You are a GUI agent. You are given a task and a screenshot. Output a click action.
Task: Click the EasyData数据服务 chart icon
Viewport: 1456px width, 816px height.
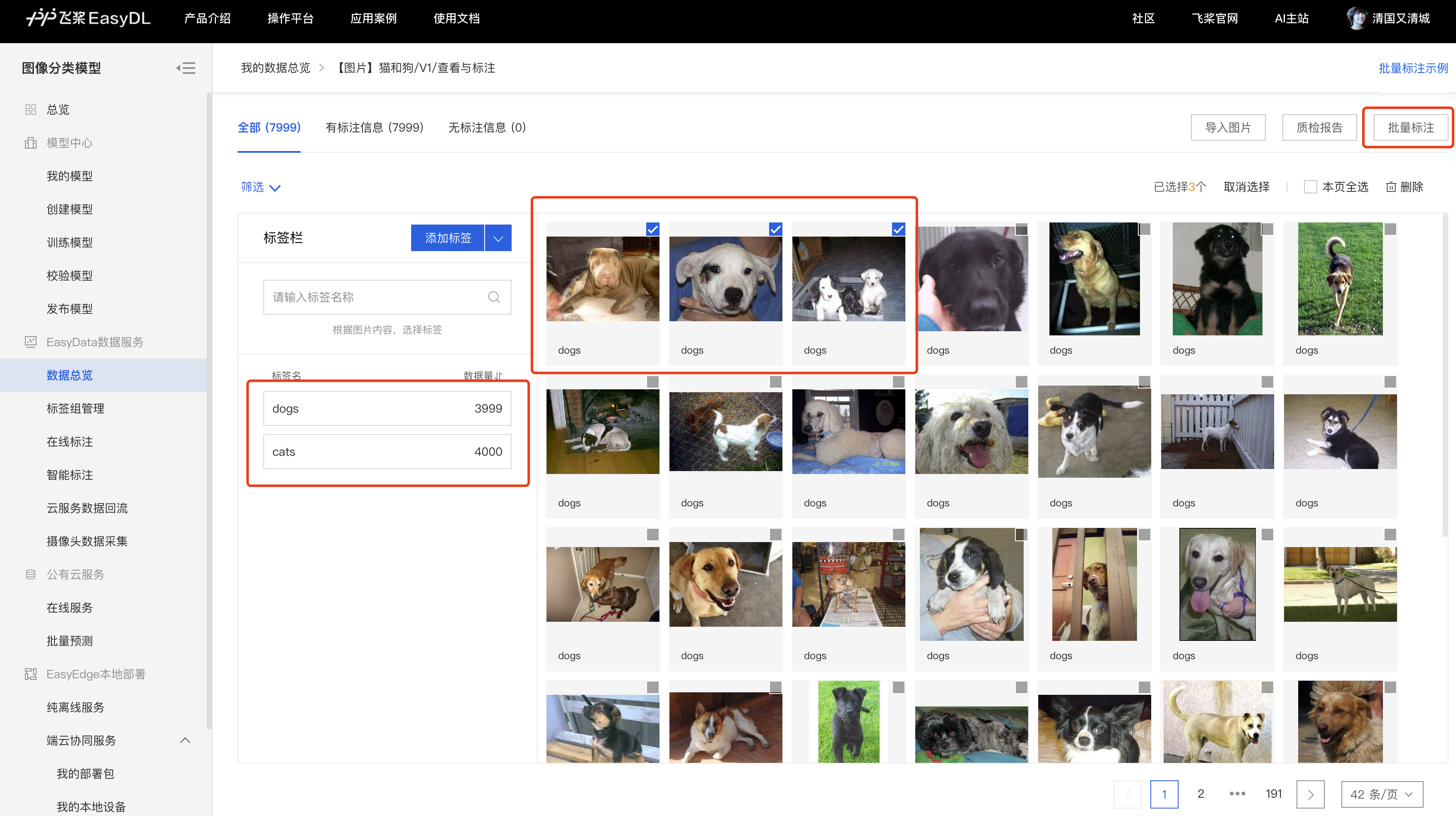point(30,342)
